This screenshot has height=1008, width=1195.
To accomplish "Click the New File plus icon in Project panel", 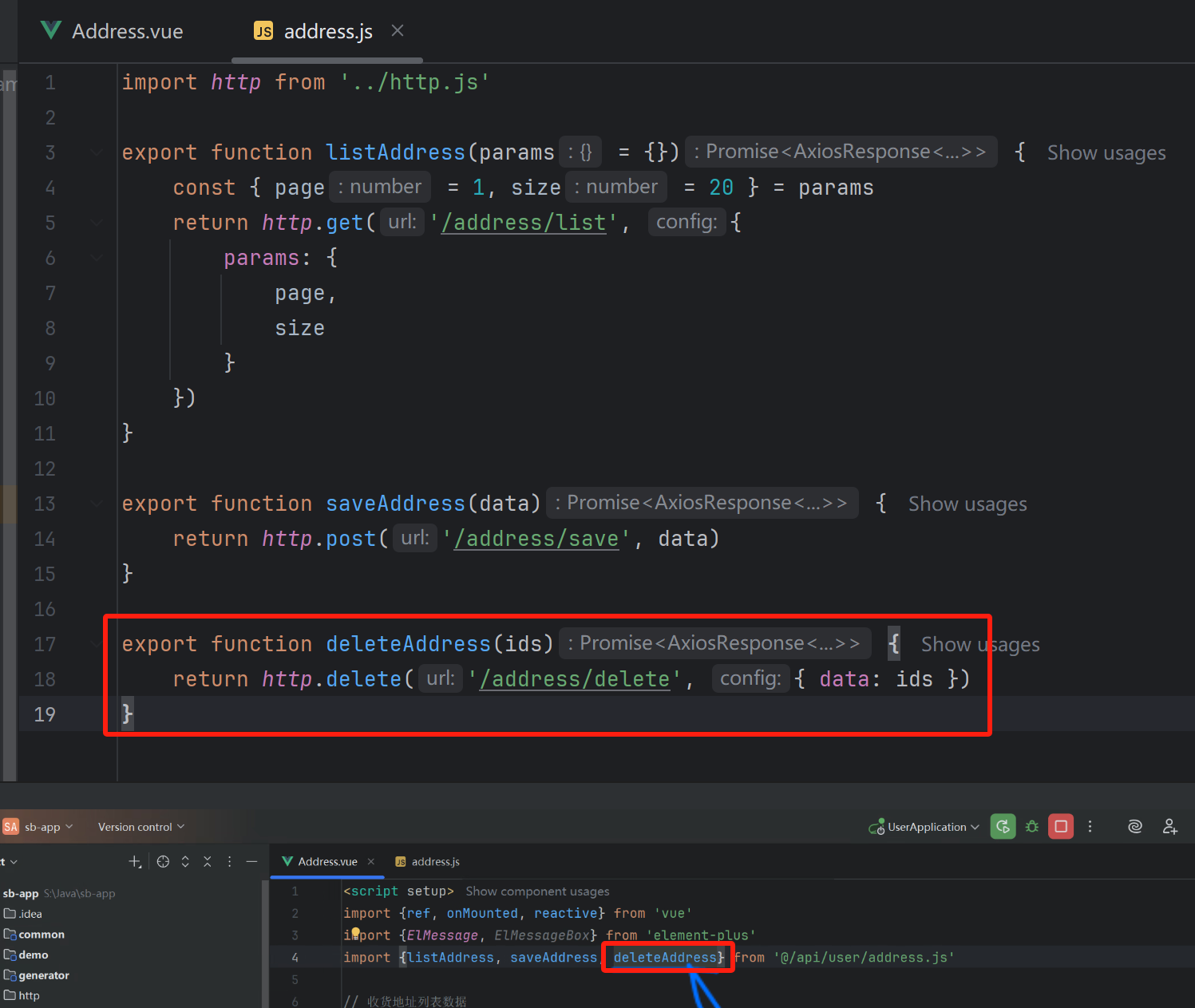I will (135, 862).
